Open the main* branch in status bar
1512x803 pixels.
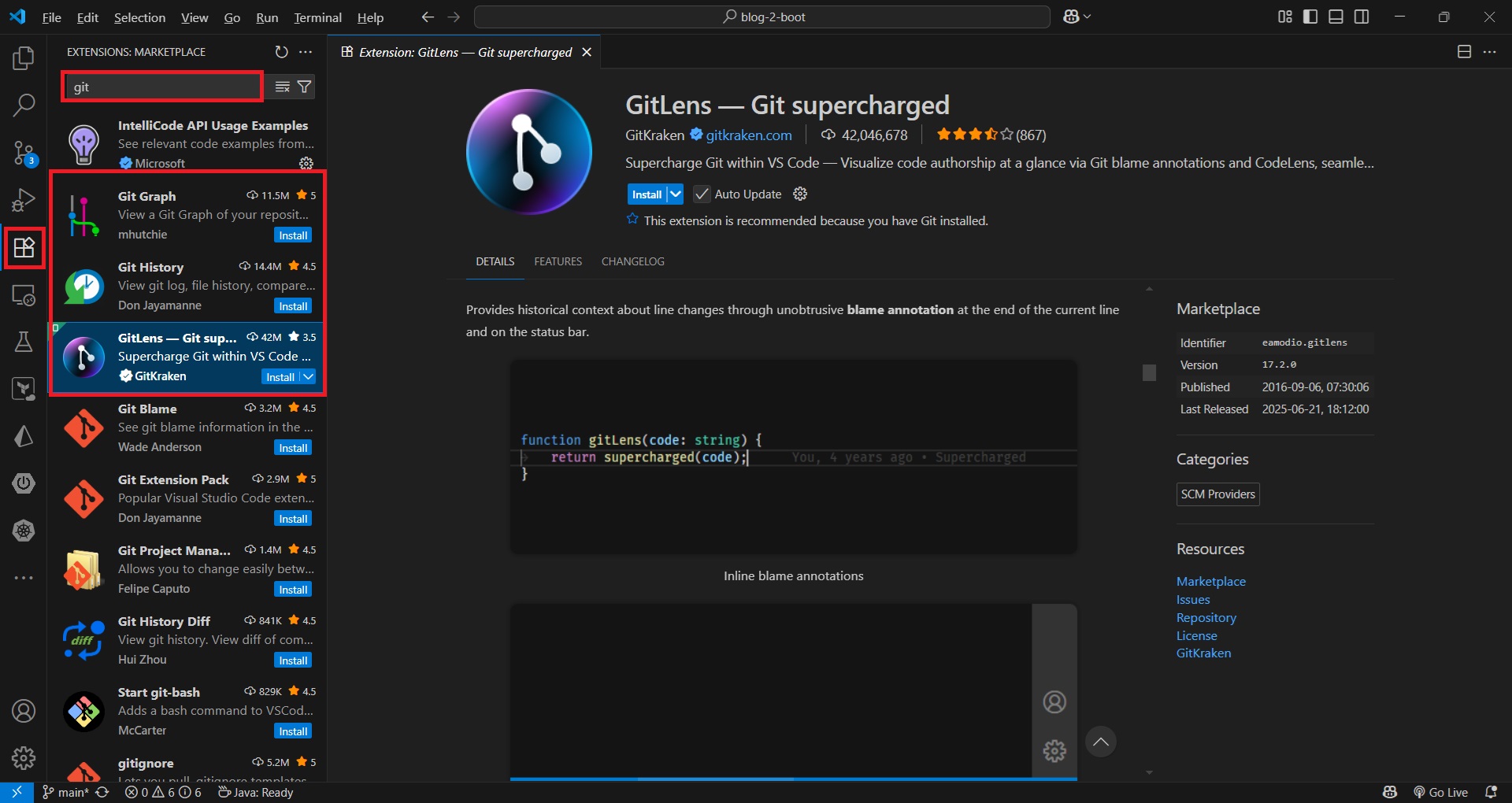[x=66, y=792]
